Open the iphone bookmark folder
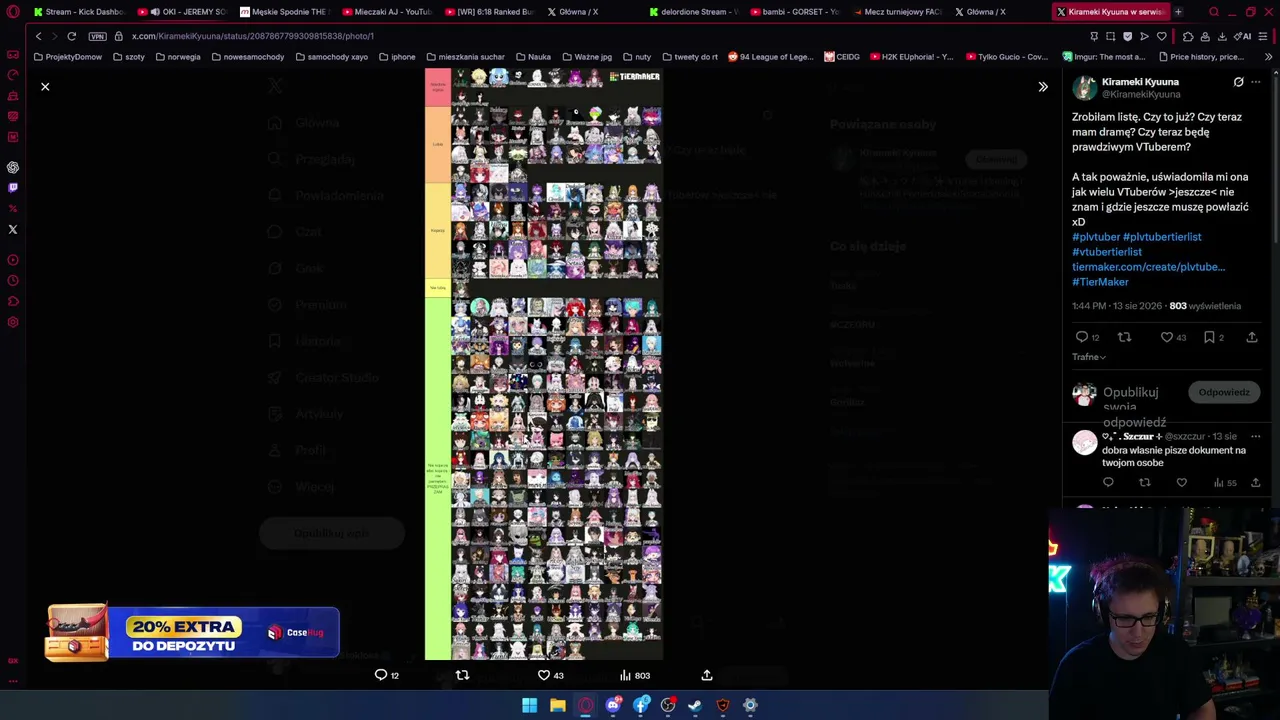 coord(397,57)
